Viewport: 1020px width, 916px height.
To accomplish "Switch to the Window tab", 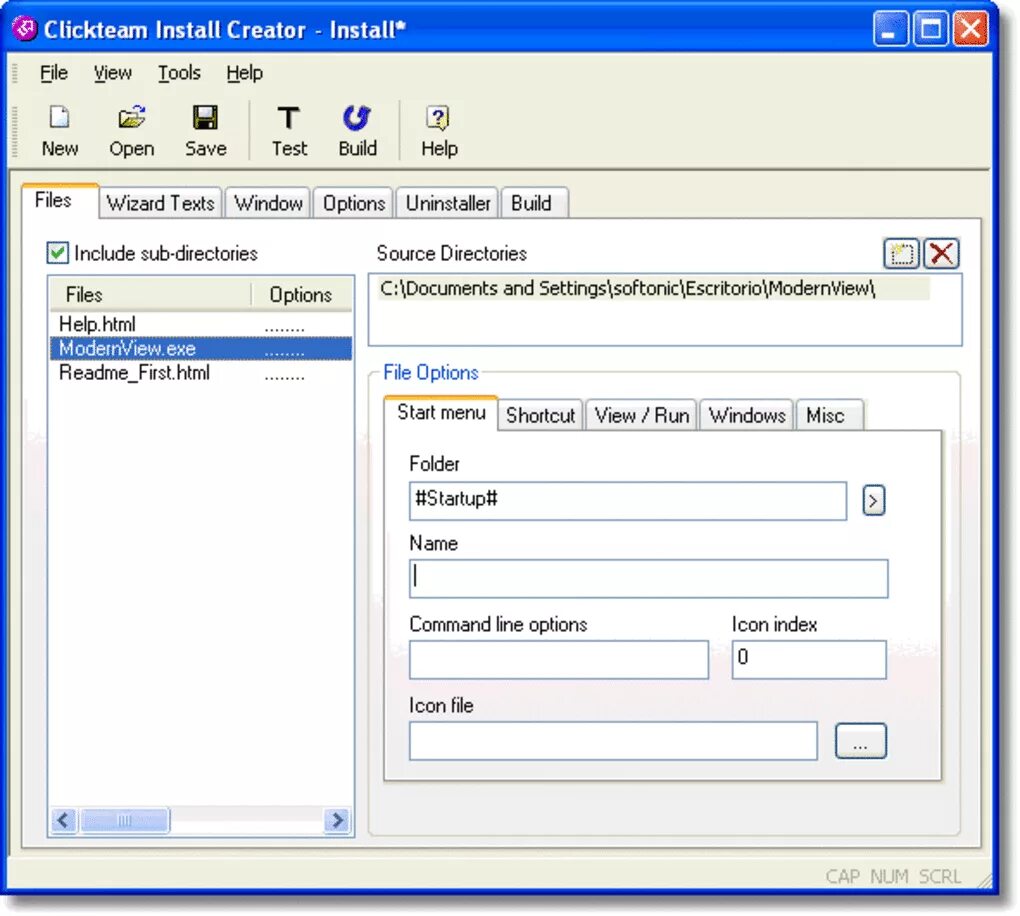I will (x=268, y=203).
